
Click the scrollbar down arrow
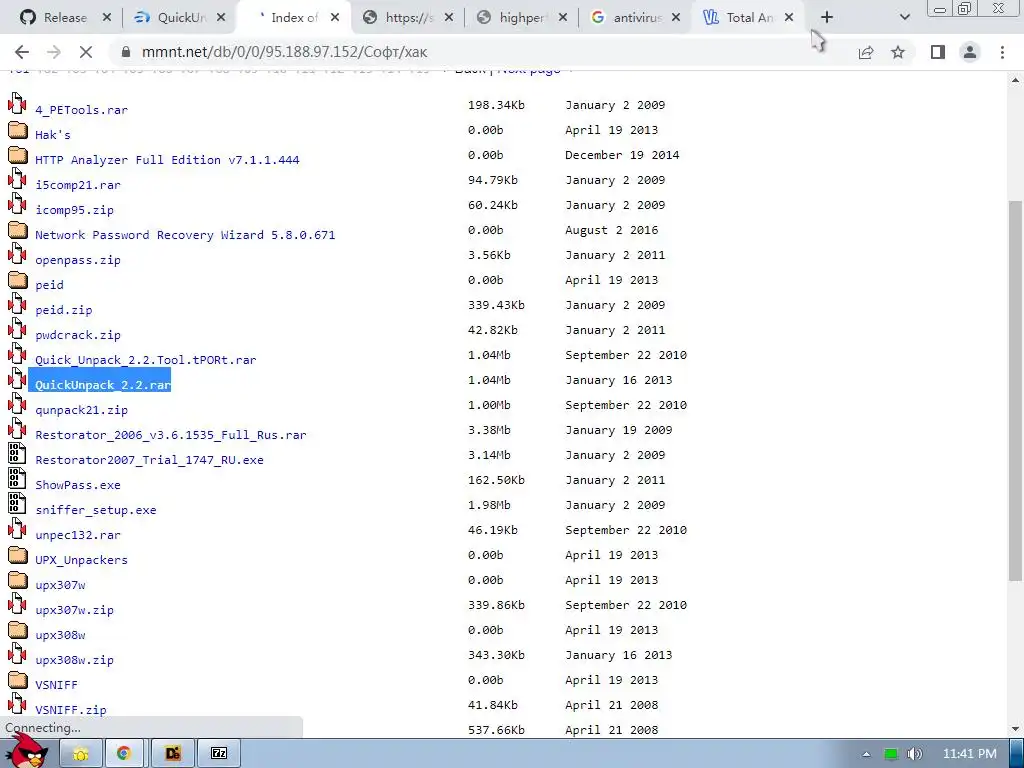[1015, 729]
